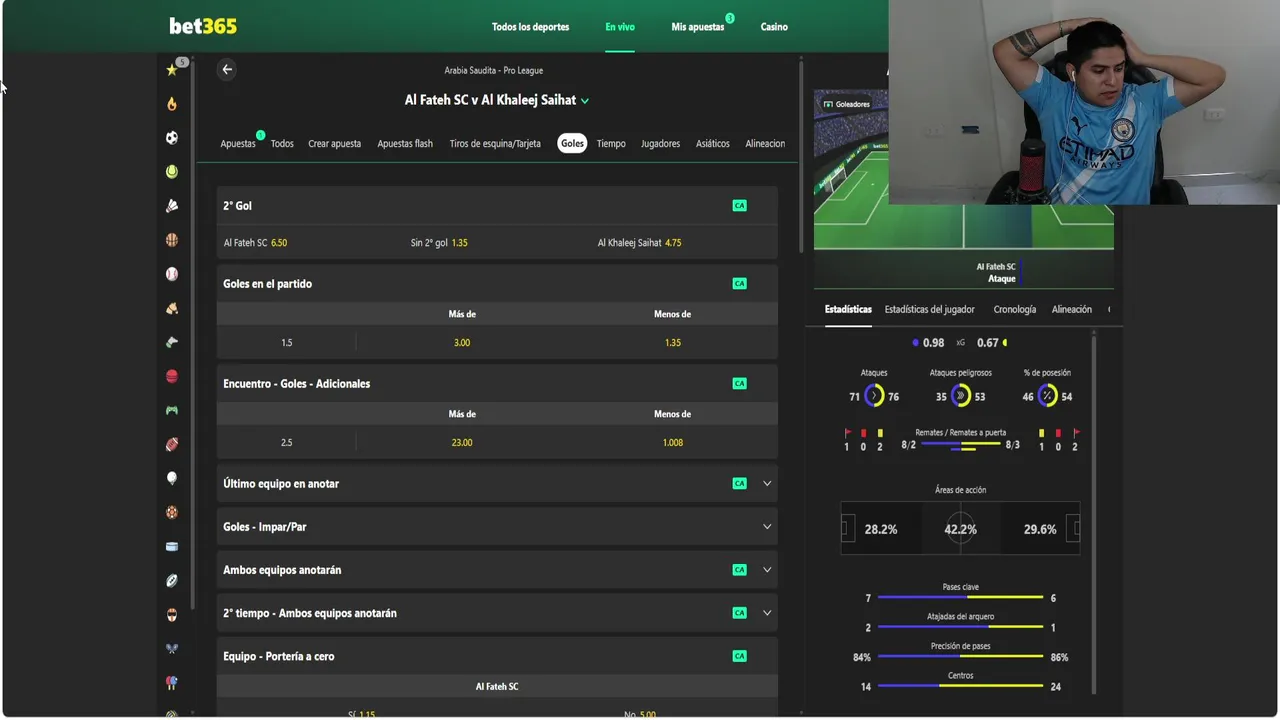The width and height of the screenshot is (1280, 720).
Task: Open the Cronología stats tab
Action: click(1014, 310)
